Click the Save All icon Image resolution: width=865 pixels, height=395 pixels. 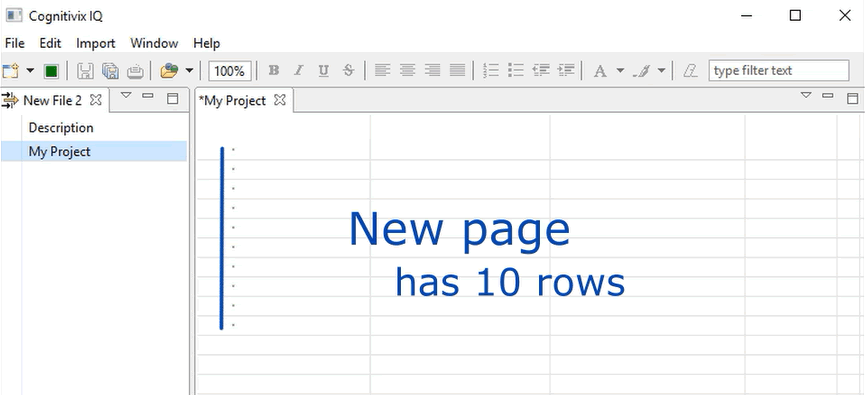(110, 71)
